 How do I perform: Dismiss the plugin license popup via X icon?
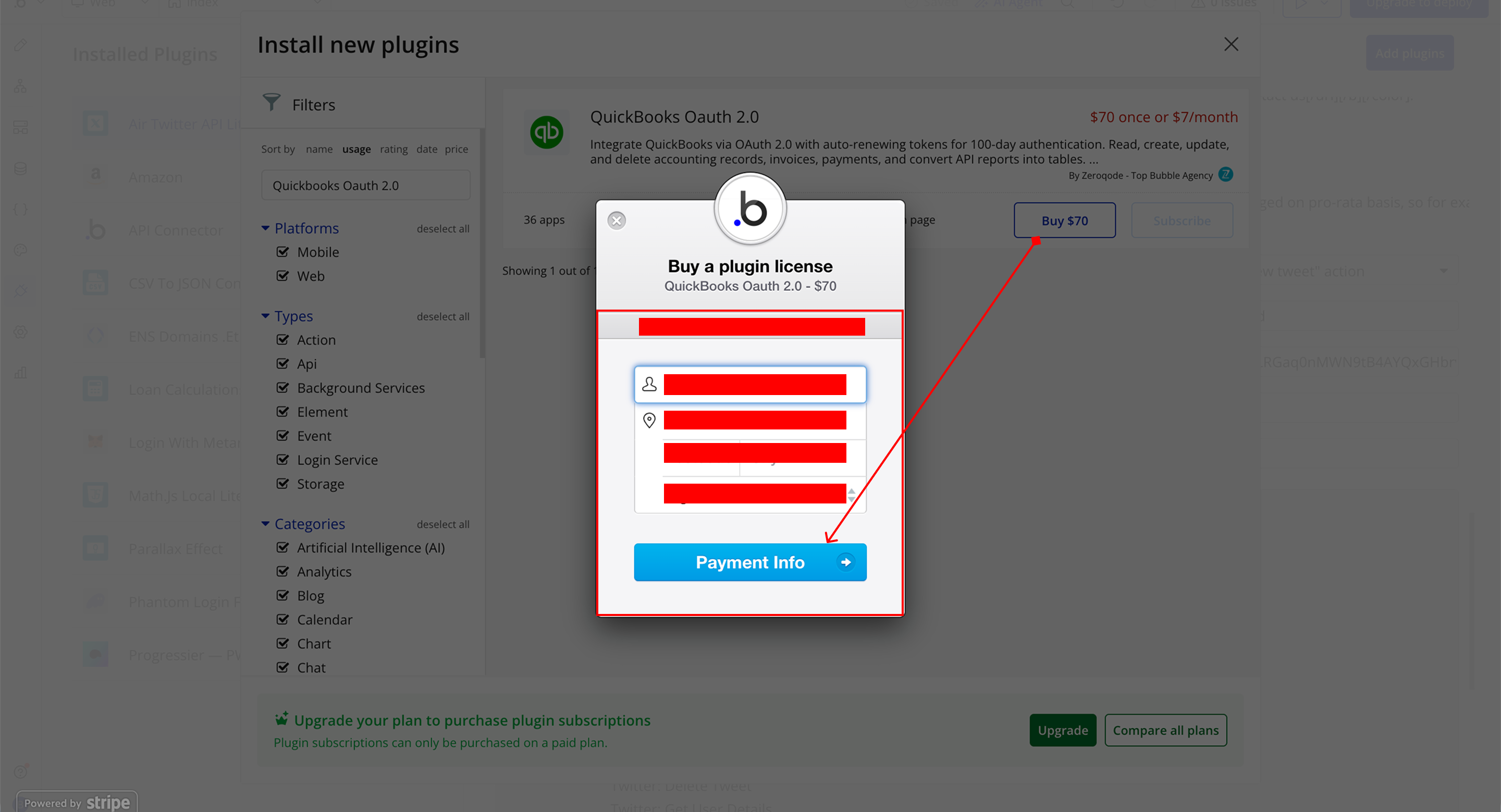click(617, 221)
